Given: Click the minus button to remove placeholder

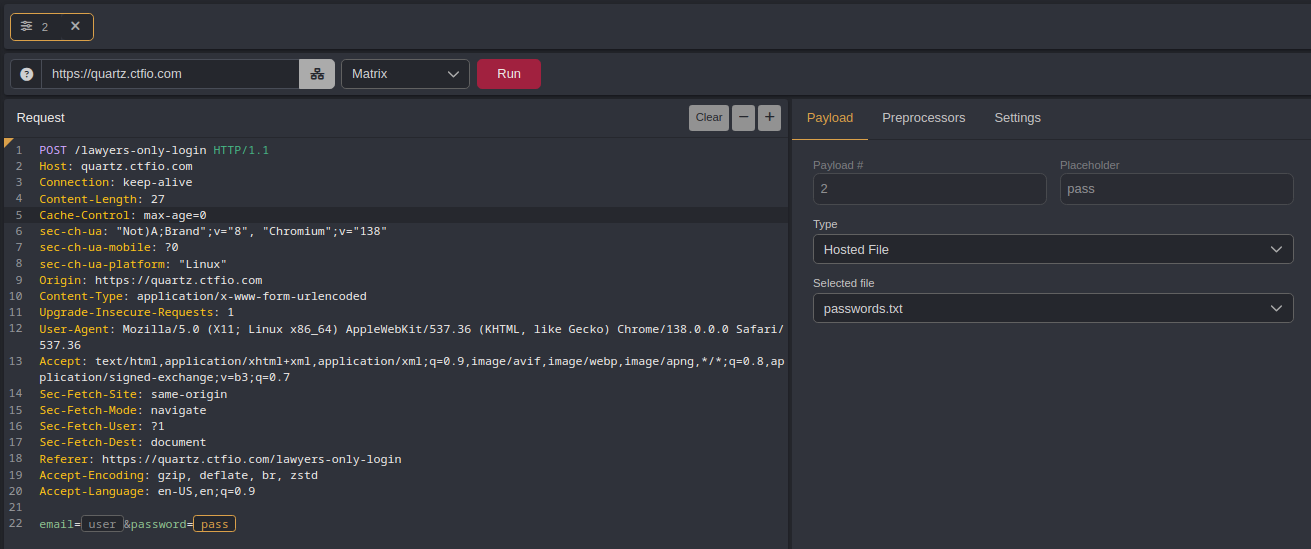Looking at the screenshot, I should (x=743, y=118).
